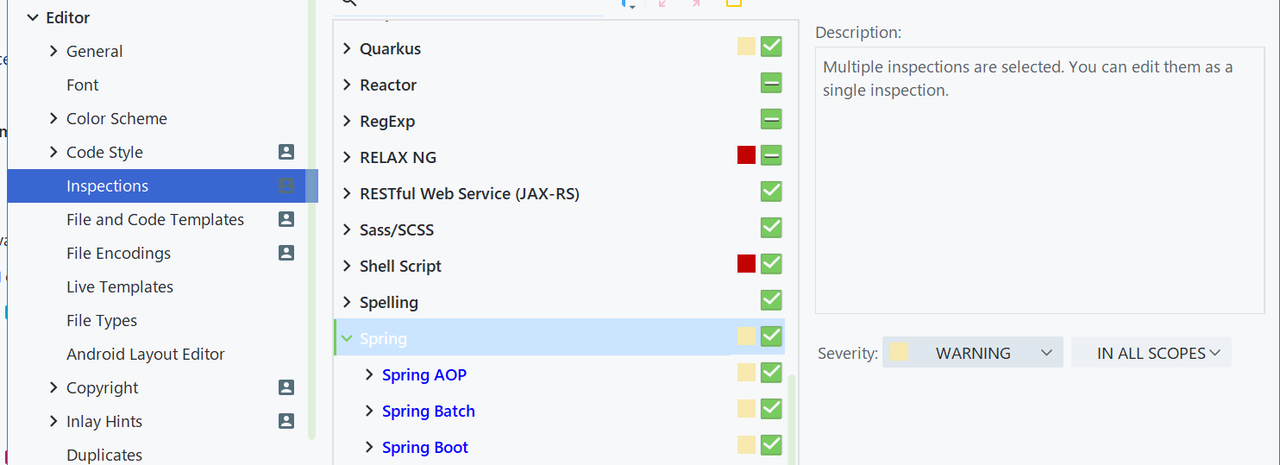The height and width of the screenshot is (465, 1280).
Task: Click the project icon on the Inspections row
Action: click(x=286, y=186)
